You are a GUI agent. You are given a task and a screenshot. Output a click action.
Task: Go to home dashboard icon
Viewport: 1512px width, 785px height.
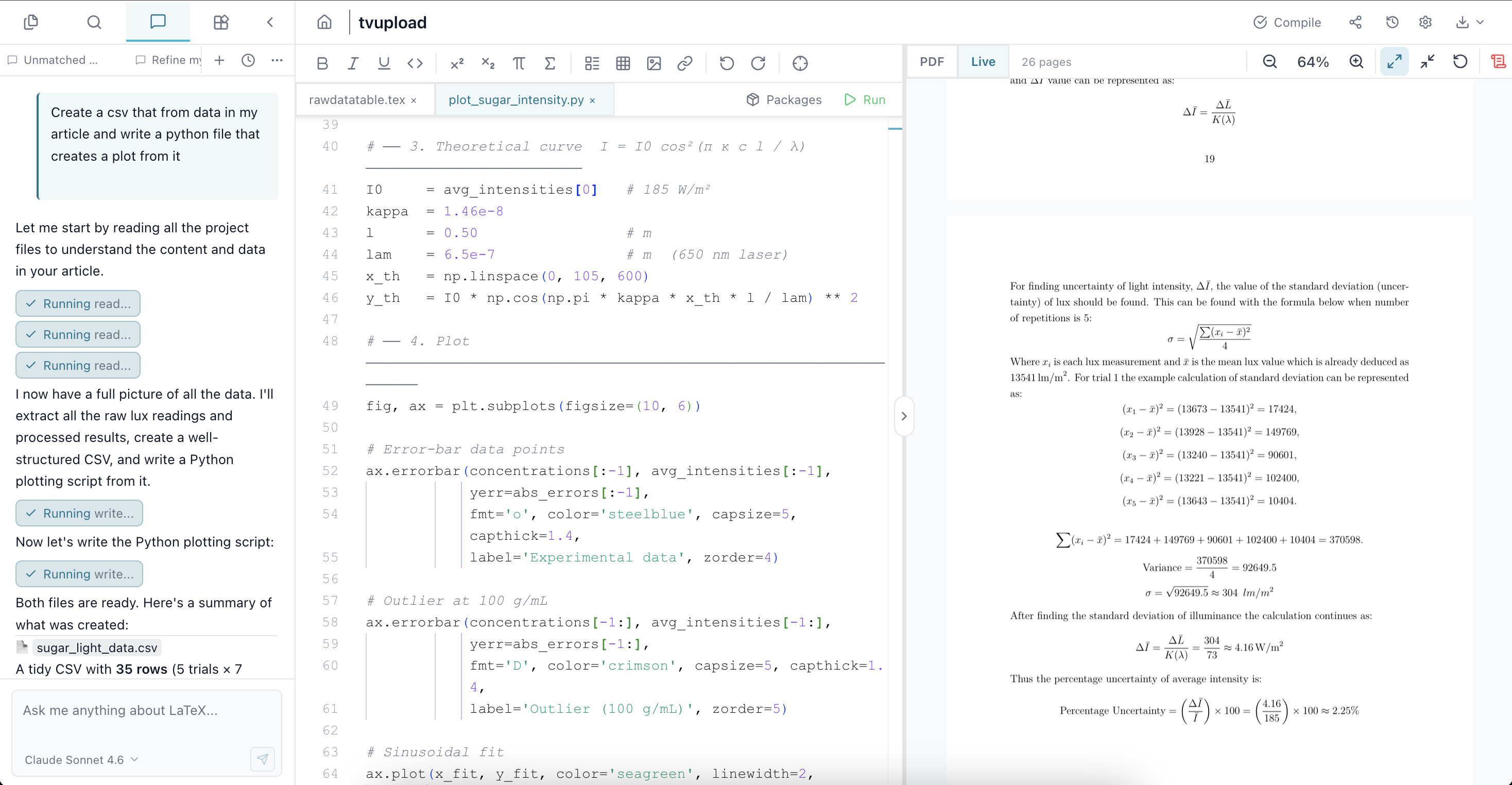click(324, 22)
